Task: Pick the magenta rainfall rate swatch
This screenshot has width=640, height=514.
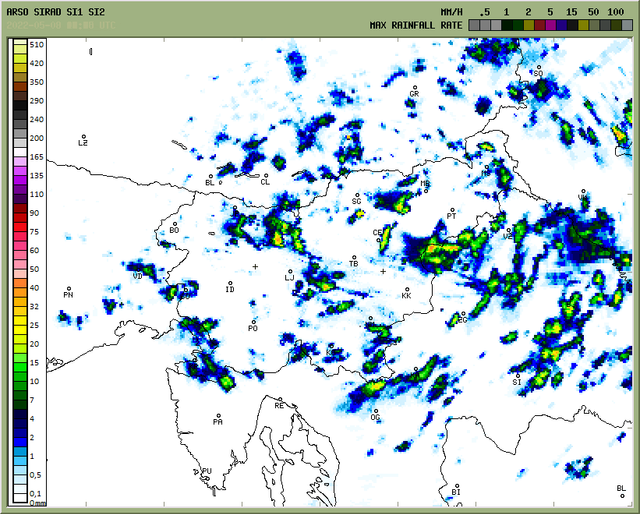Action: [551, 25]
